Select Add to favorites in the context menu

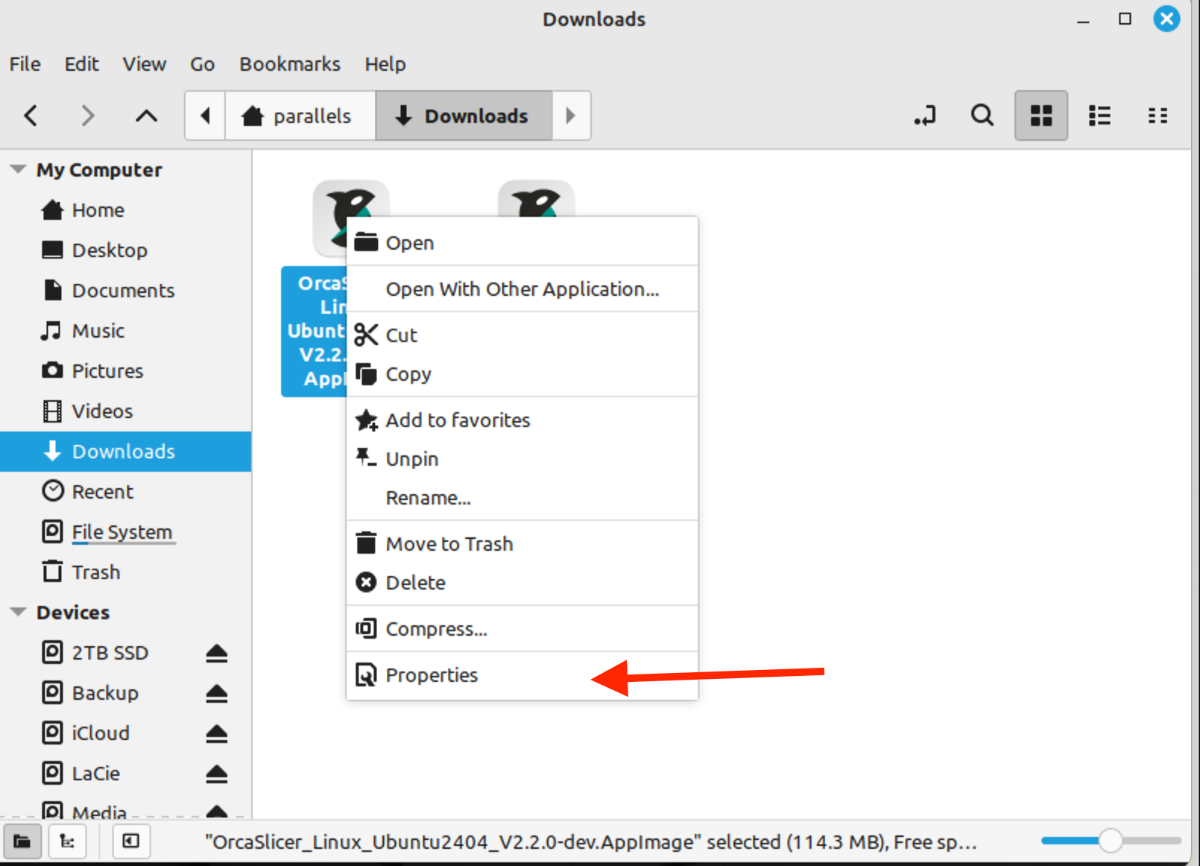coord(522,420)
